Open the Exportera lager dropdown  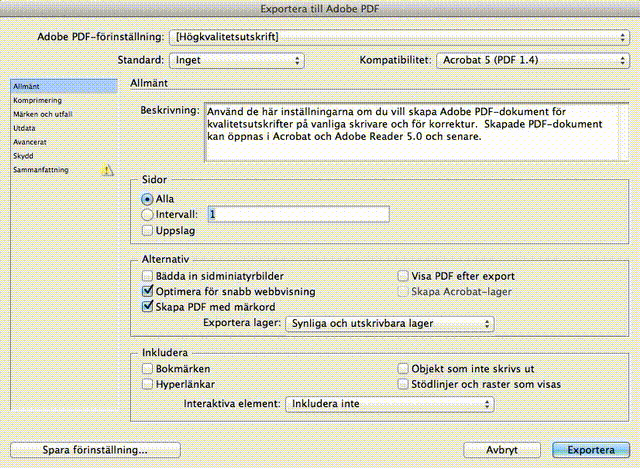390,324
